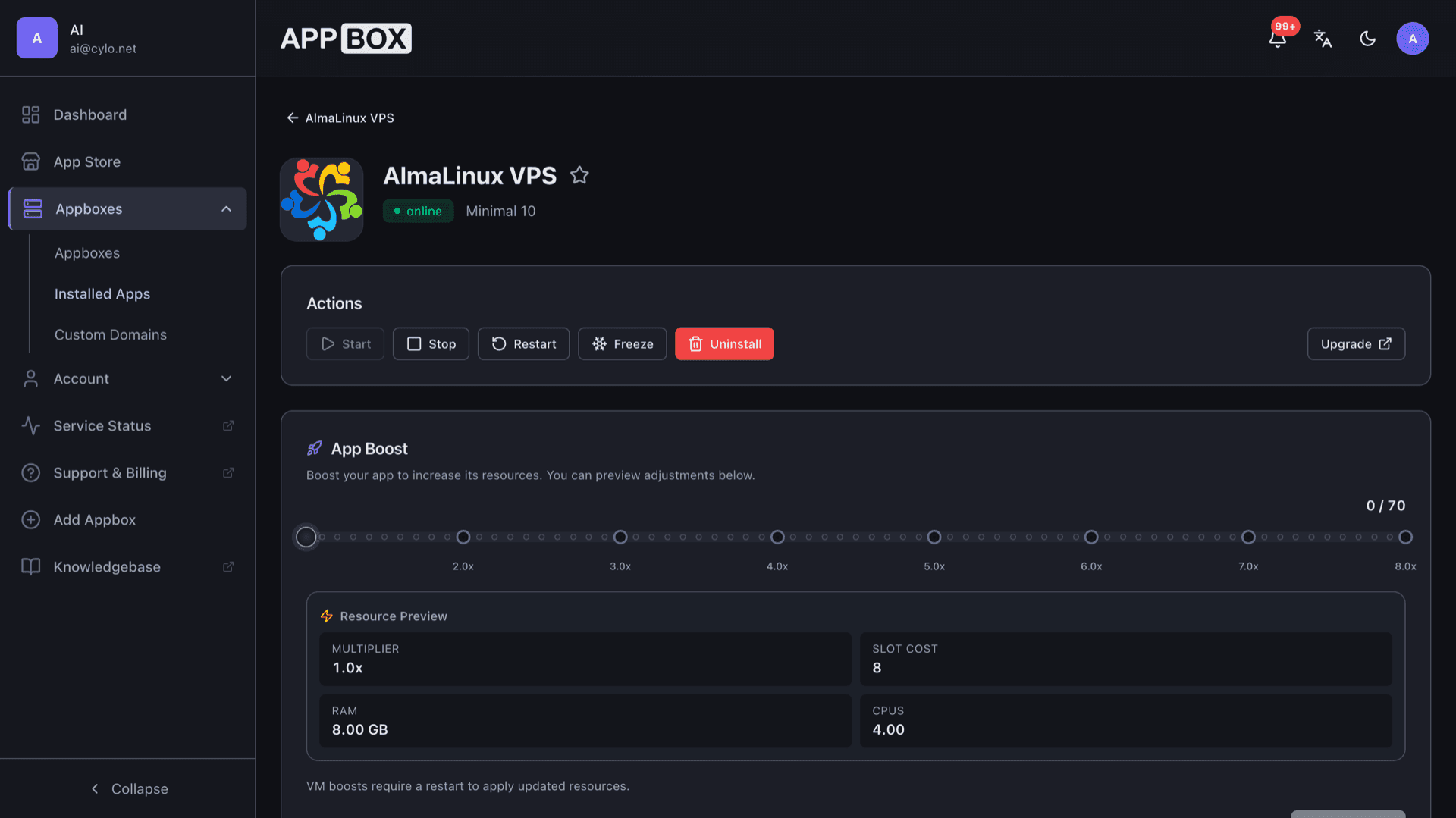Click the red Uninstall button
The width and height of the screenshot is (1456, 818).
724,344
